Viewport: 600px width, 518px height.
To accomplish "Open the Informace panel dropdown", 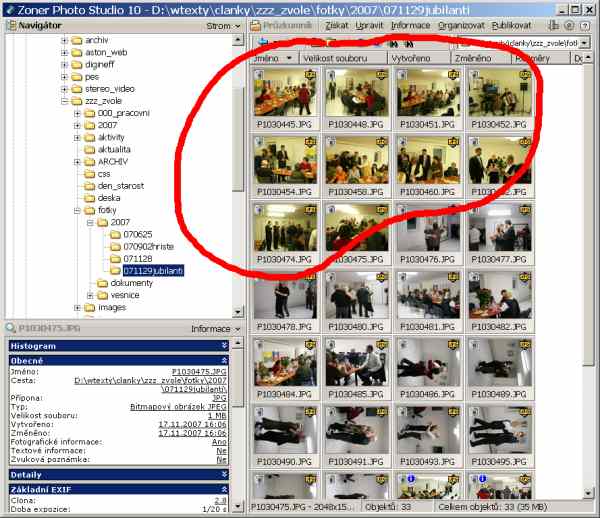I will 216,327.
